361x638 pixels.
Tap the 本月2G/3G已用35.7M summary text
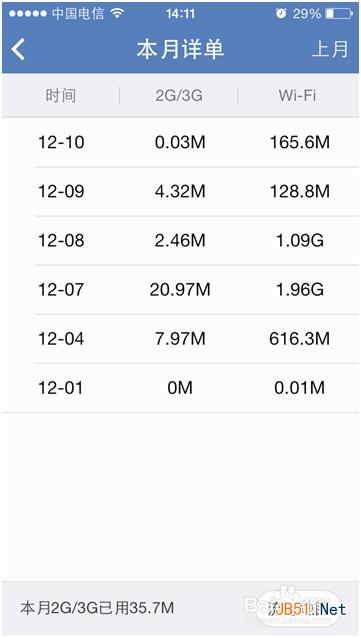97,608
